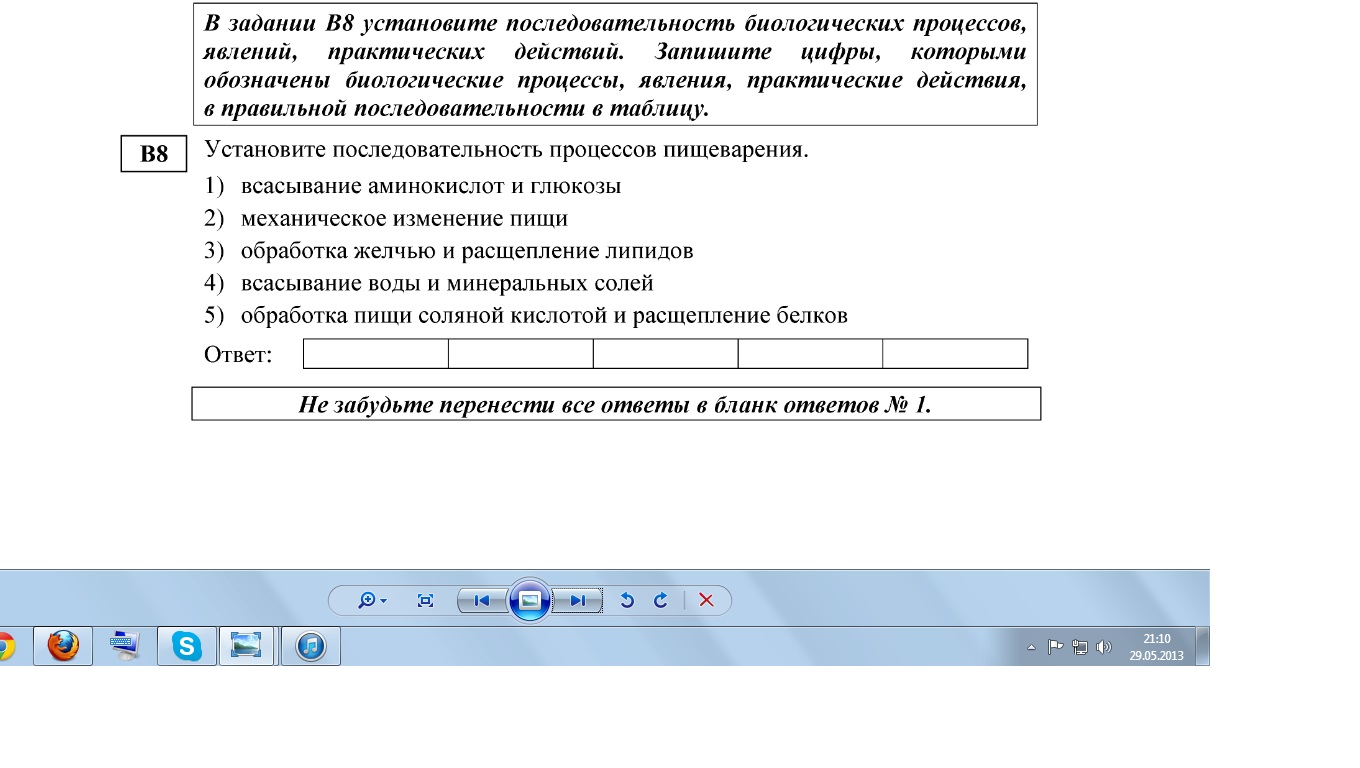Rotate image counterclockwise
1360x768 pixels.
[x=627, y=600]
